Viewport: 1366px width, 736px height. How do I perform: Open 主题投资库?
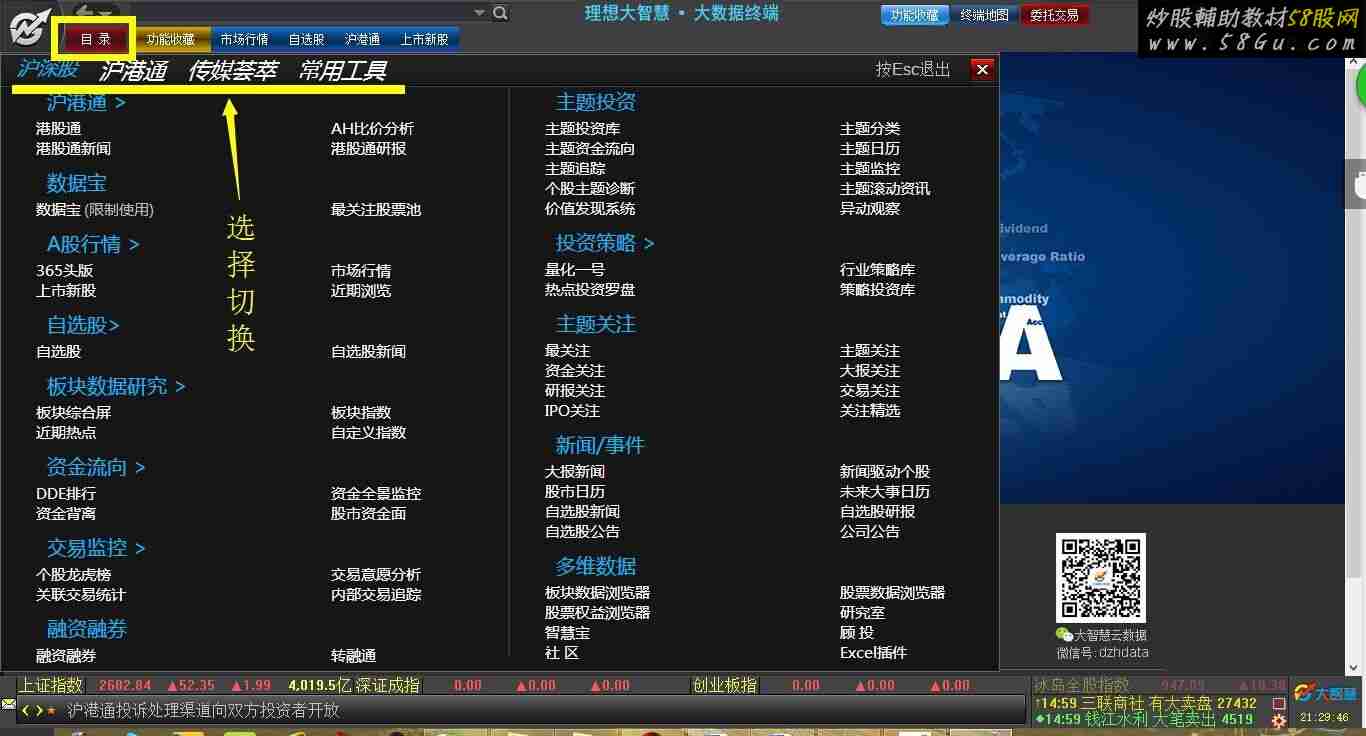click(x=582, y=128)
